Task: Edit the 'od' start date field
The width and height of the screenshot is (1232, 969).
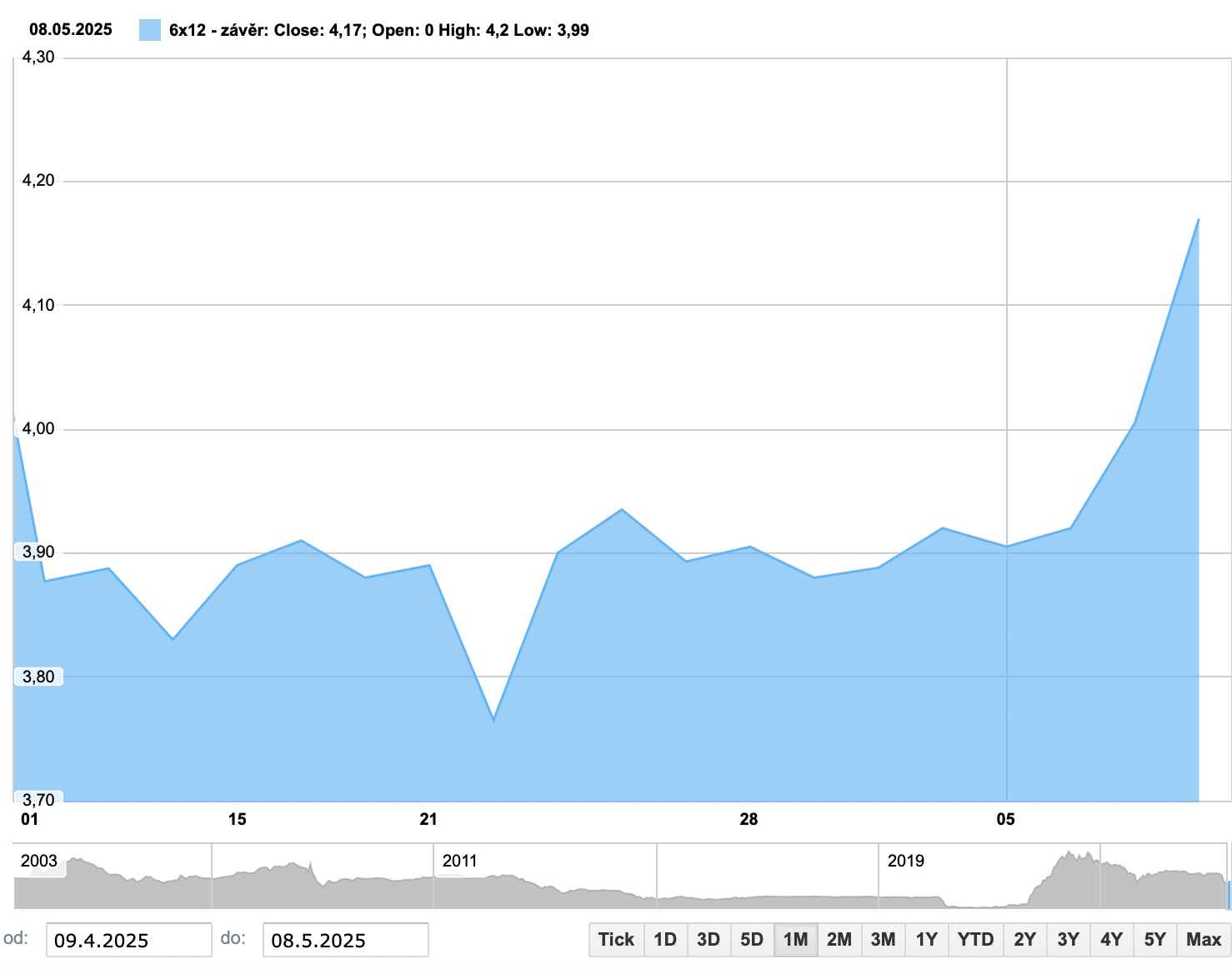Action: (x=128, y=940)
